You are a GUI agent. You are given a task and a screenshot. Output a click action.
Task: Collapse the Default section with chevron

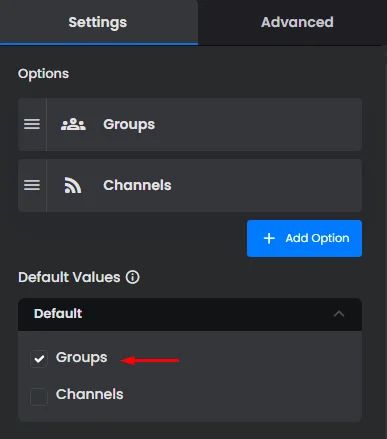[339, 314]
